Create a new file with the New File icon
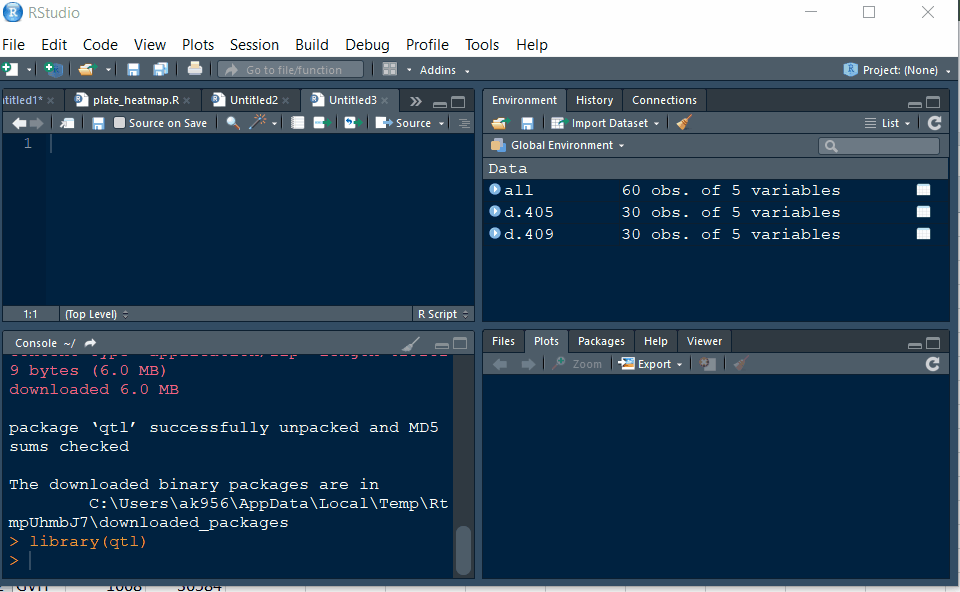Viewport: 960px width, 592px height. pos(10,69)
